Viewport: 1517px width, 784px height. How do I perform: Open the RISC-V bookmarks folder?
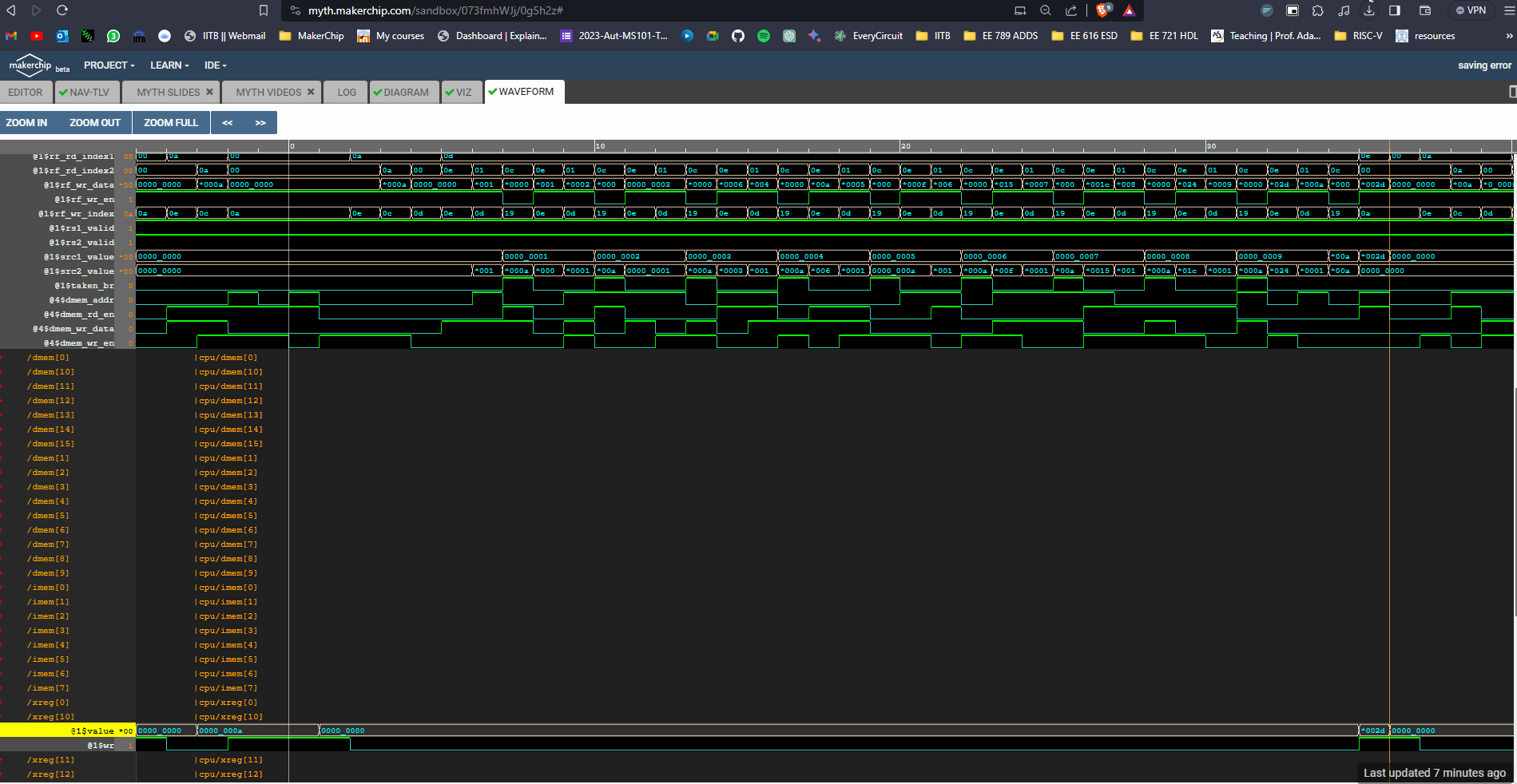point(1358,36)
